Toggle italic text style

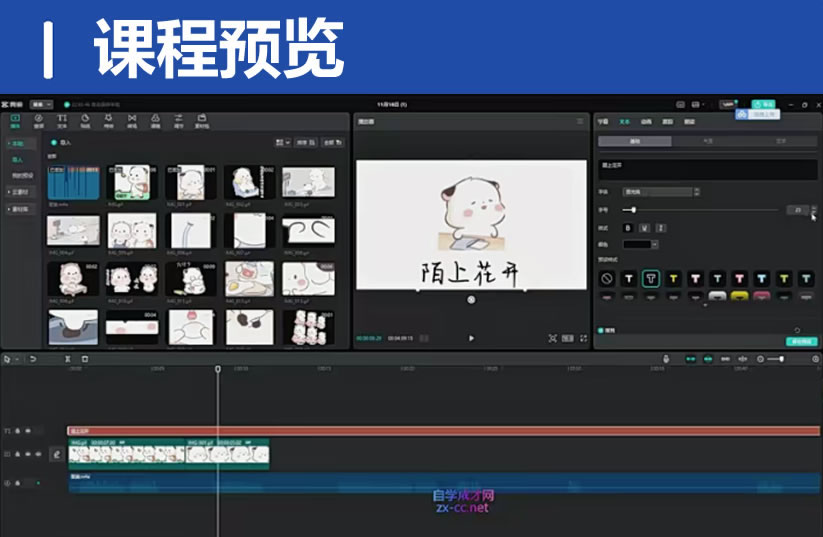(661, 228)
